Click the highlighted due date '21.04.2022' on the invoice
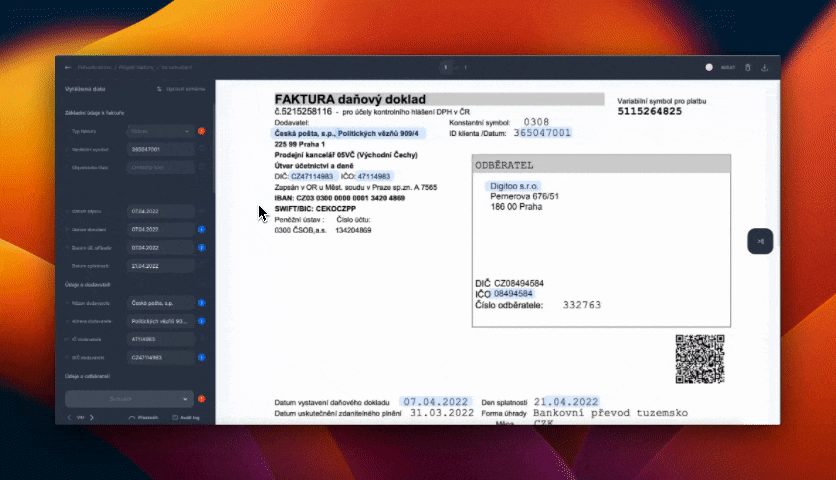Screen dimensions: 836x480 tap(566, 402)
